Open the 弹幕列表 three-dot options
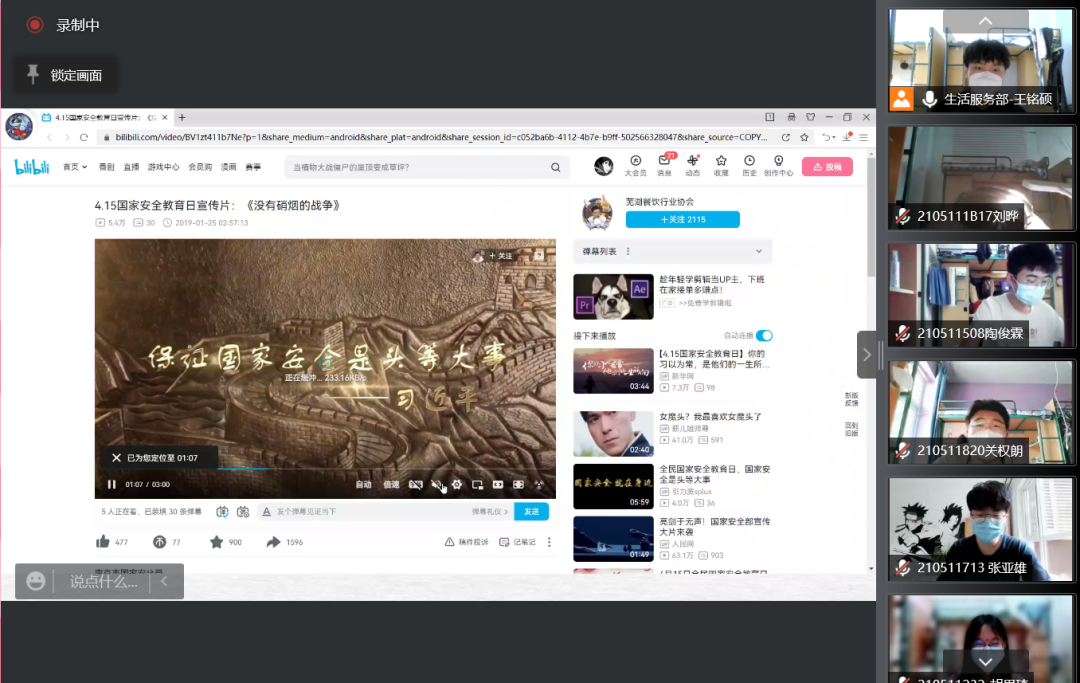Screen dimensions: 1080x683 (x=628, y=251)
